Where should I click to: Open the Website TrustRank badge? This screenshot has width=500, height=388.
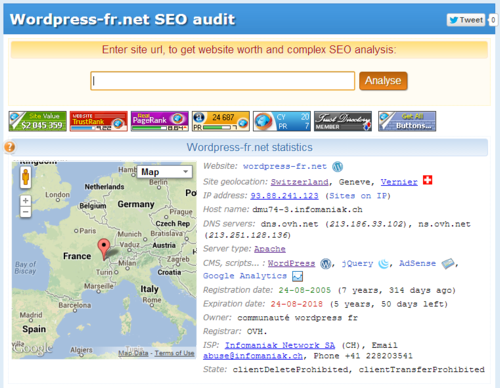(x=99, y=121)
